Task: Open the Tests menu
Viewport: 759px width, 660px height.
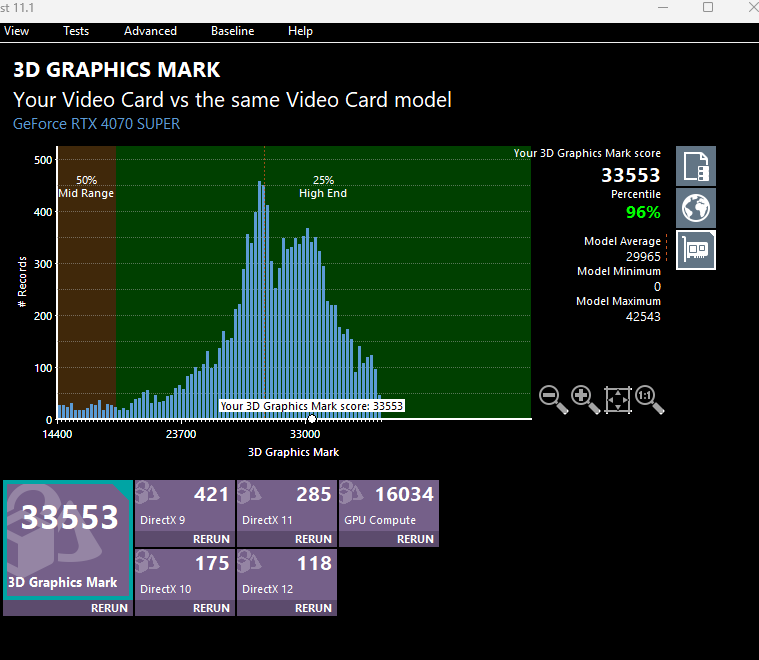Action: [x=76, y=31]
